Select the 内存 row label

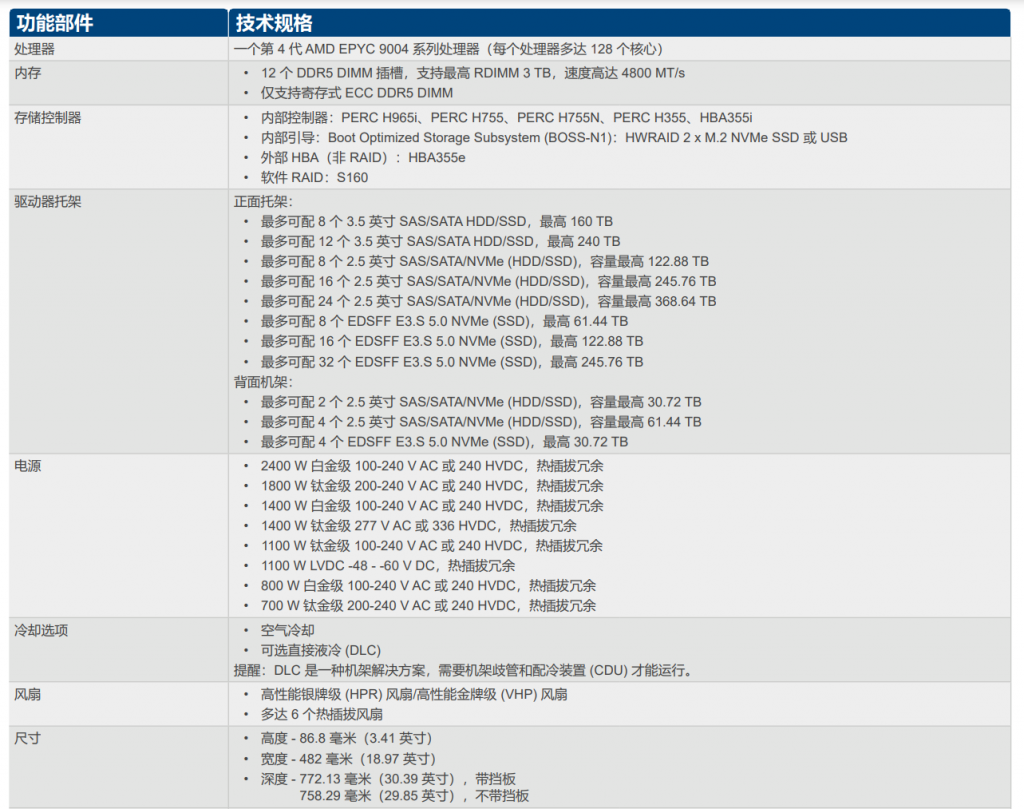point(27,73)
